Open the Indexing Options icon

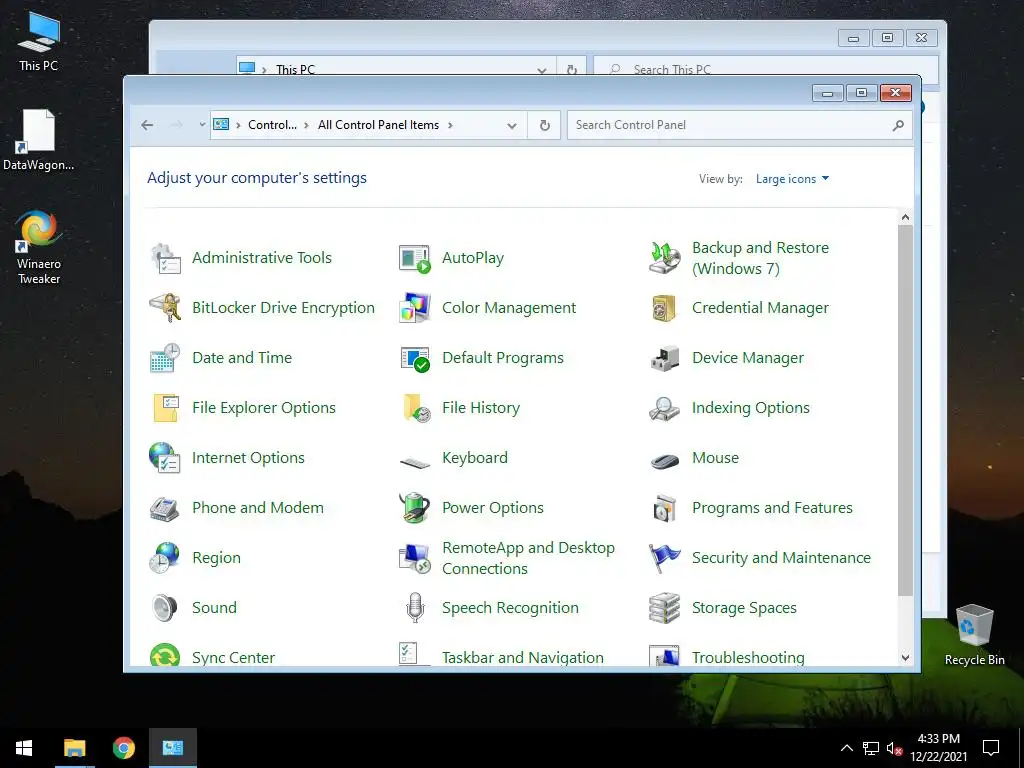pyautogui.click(x=665, y=408)
